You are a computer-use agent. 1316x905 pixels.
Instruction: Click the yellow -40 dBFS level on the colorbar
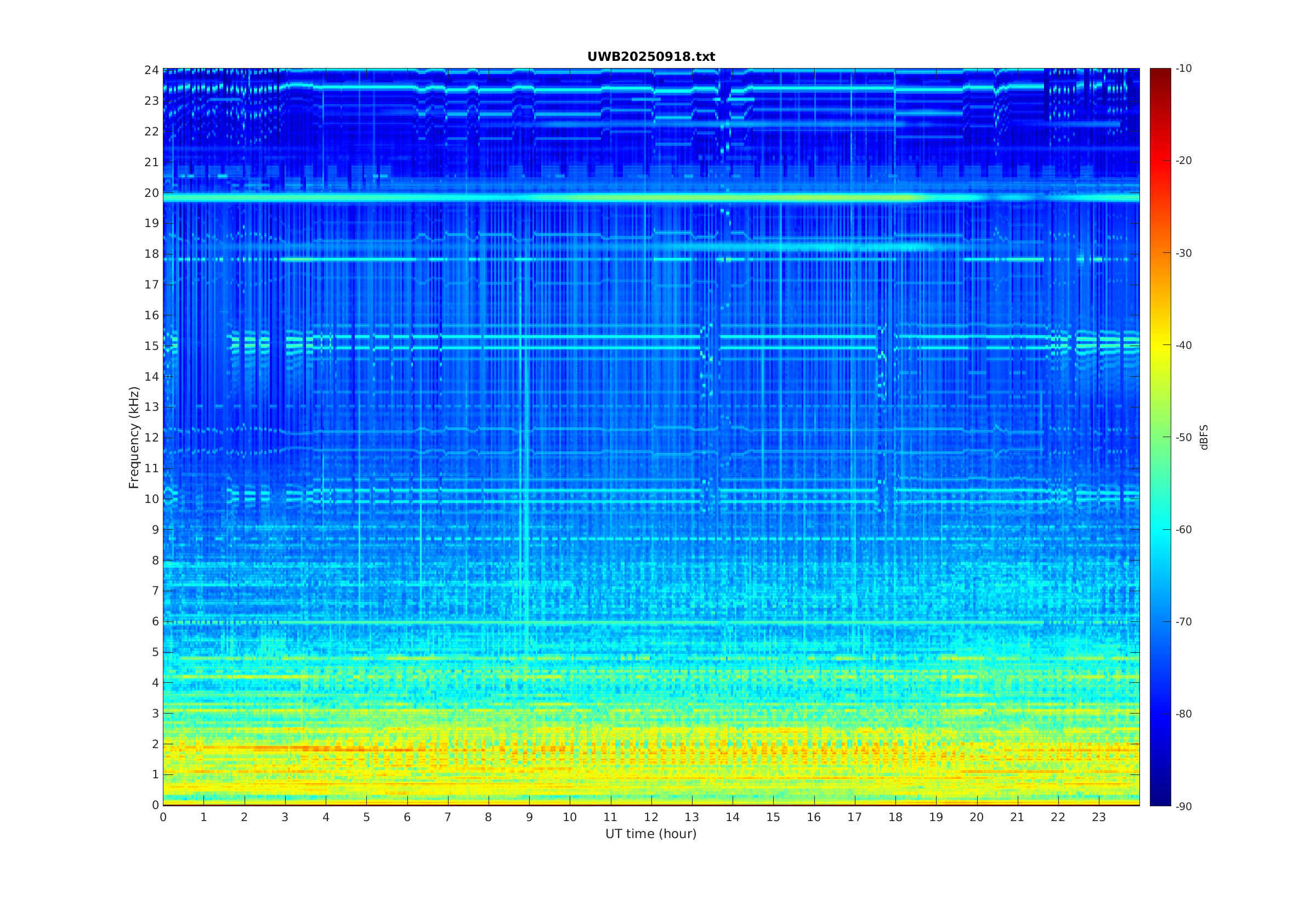coord(1160,345)
